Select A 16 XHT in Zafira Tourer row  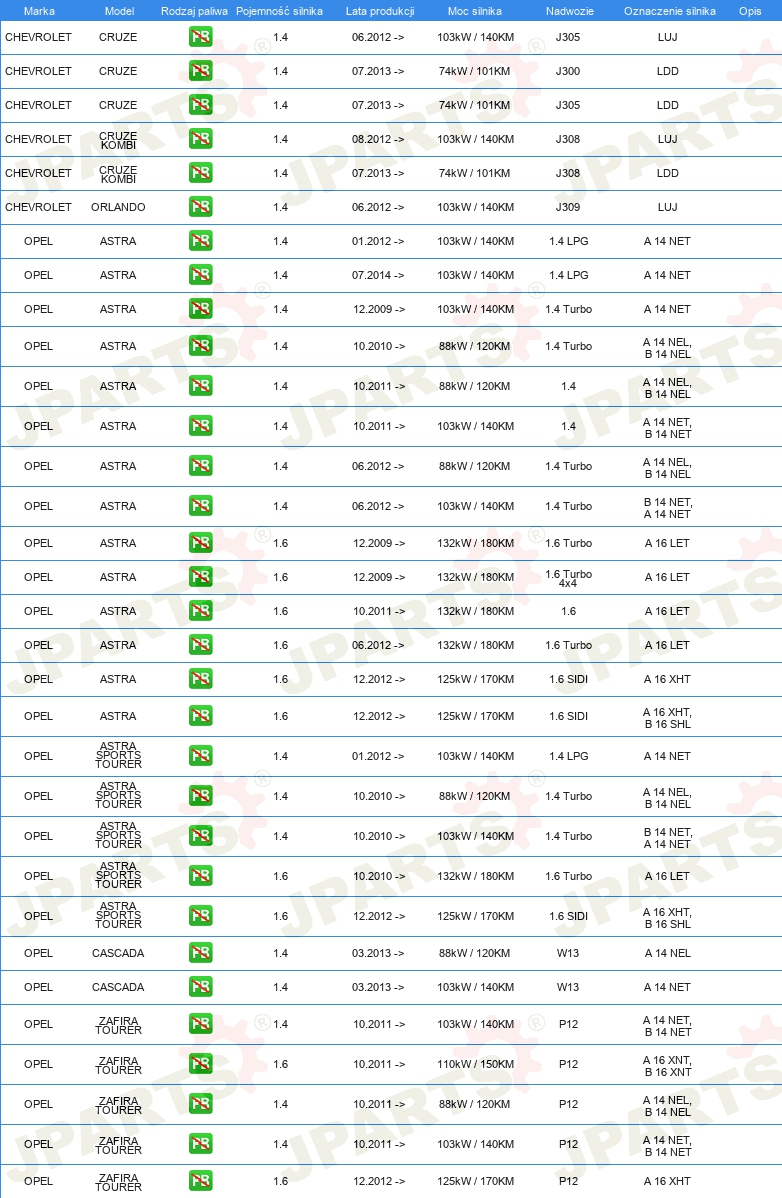tap(667, 1180)
